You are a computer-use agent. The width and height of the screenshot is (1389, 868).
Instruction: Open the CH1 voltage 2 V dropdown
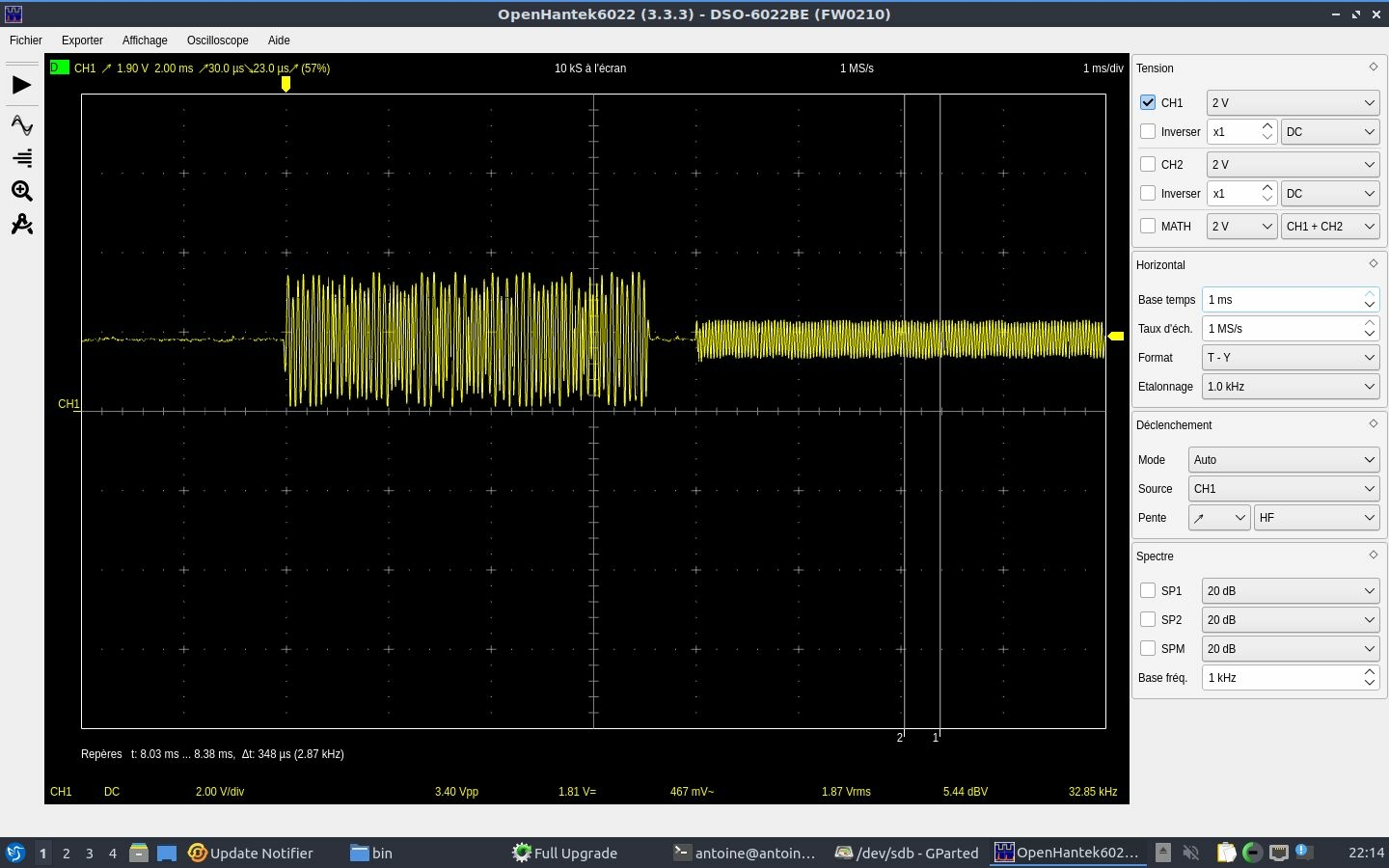pyautogui.click(x=1293, y=102)
